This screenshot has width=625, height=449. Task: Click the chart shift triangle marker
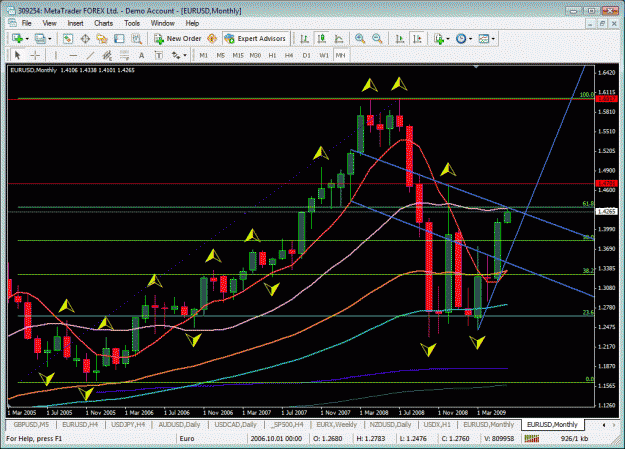pos(476,67)
